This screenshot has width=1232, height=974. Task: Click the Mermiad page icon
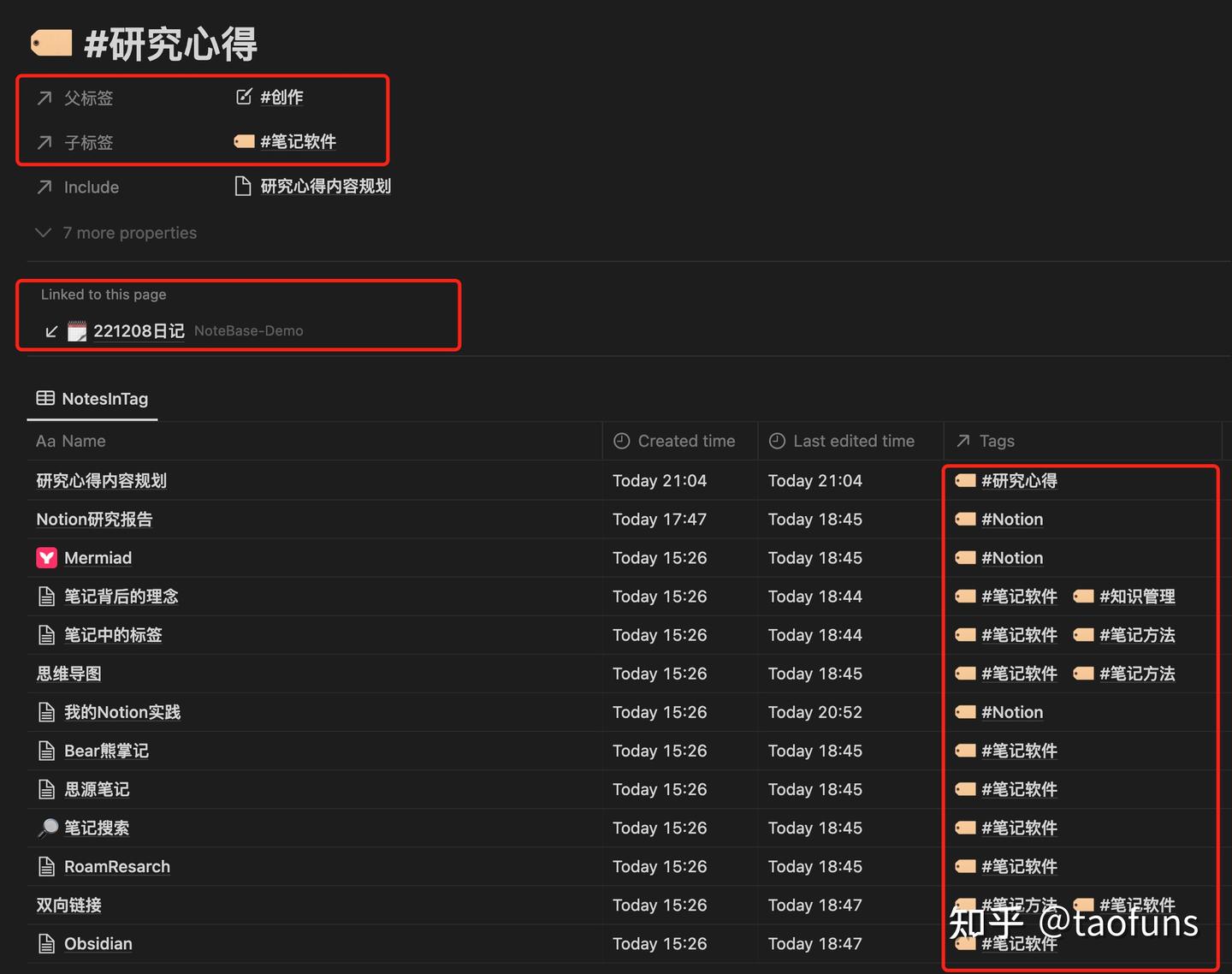tap(46, 558)
